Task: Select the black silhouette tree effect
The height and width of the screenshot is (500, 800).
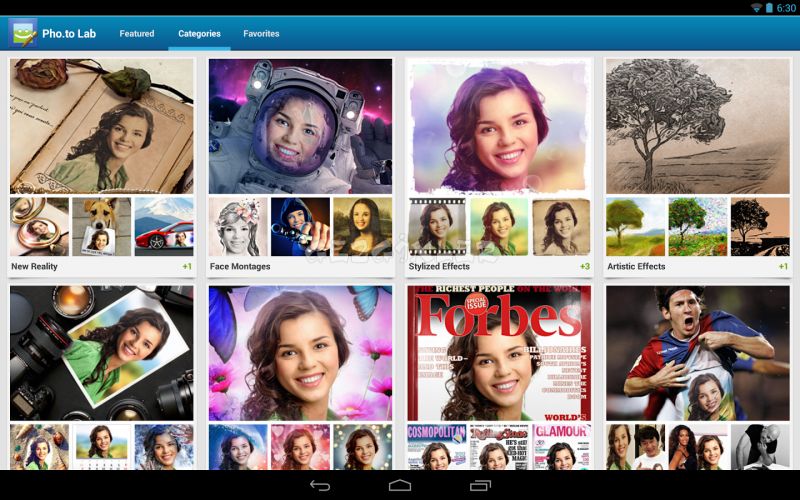Action: [x=760, y=227]
